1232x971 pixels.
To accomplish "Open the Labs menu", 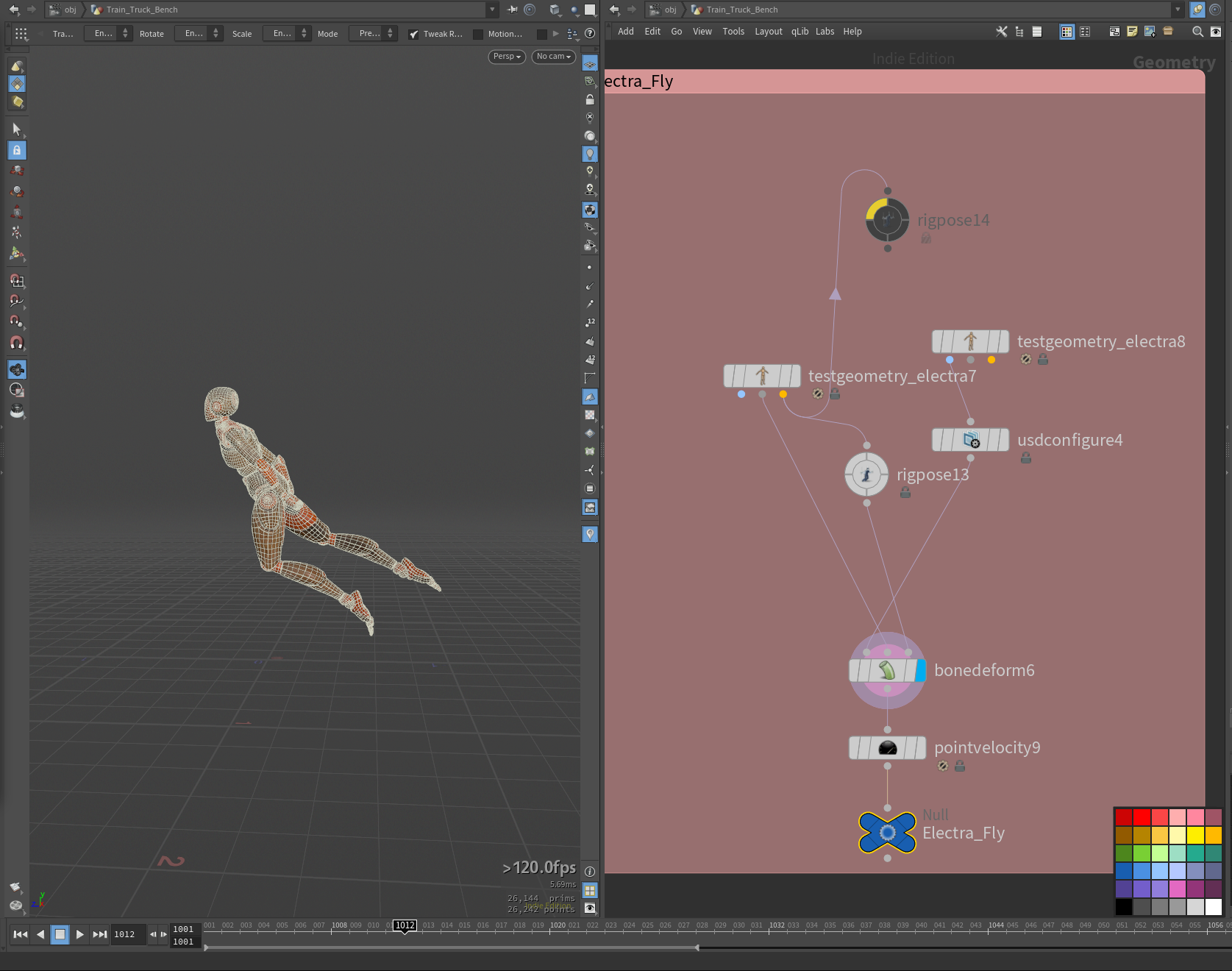I will click(825, 32).
